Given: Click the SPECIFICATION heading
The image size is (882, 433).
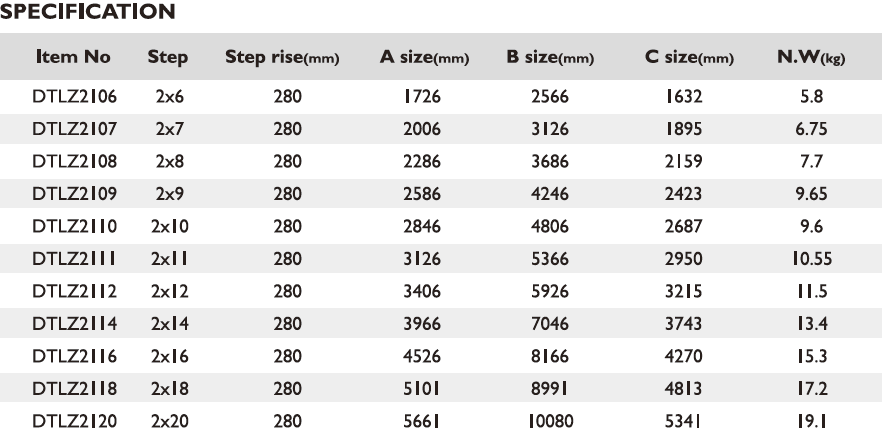Looking at the screenshot, I should point(88,11).
